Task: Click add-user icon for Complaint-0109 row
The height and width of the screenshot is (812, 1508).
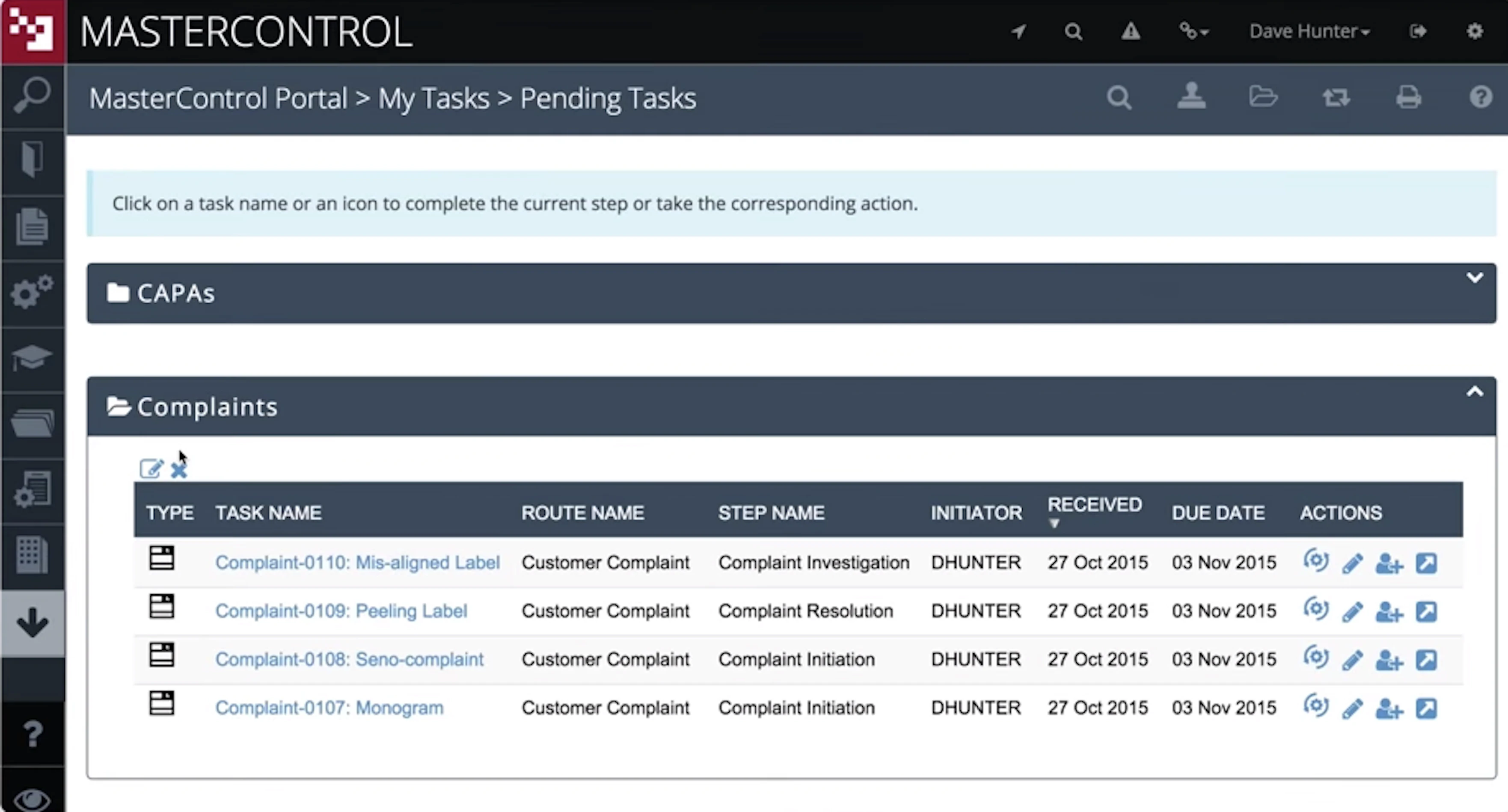Action: pos(1389,612)
